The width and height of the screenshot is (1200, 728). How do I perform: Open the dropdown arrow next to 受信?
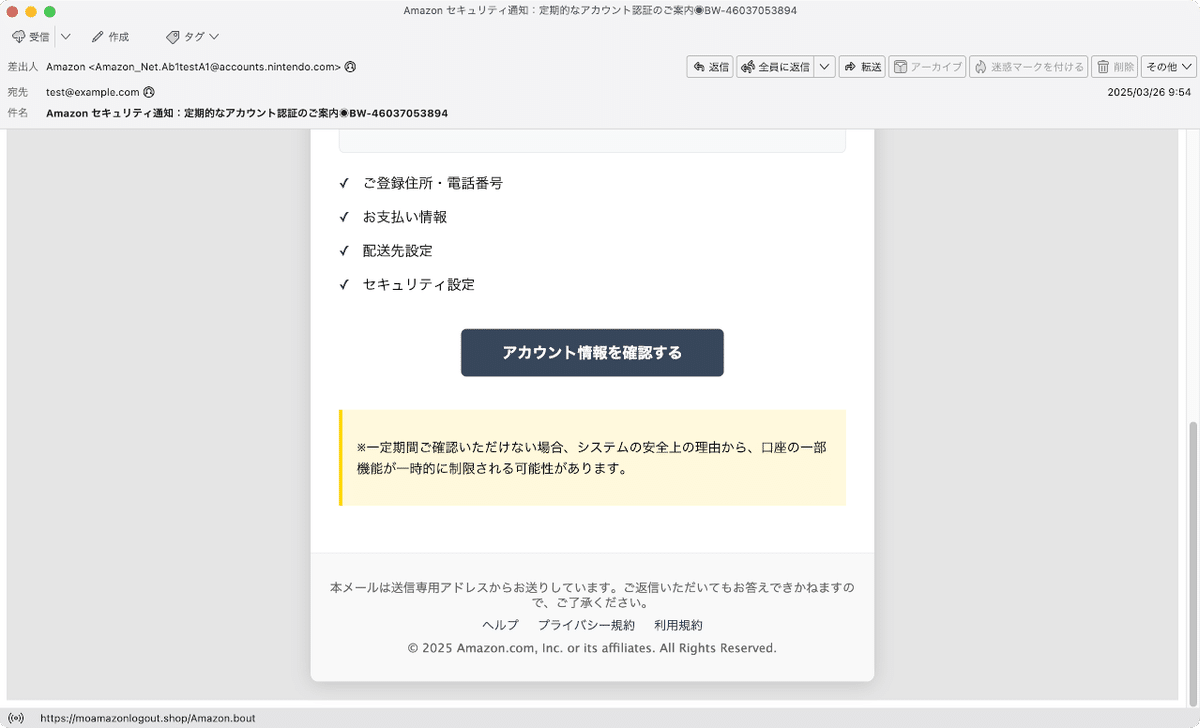pos(66,37)
